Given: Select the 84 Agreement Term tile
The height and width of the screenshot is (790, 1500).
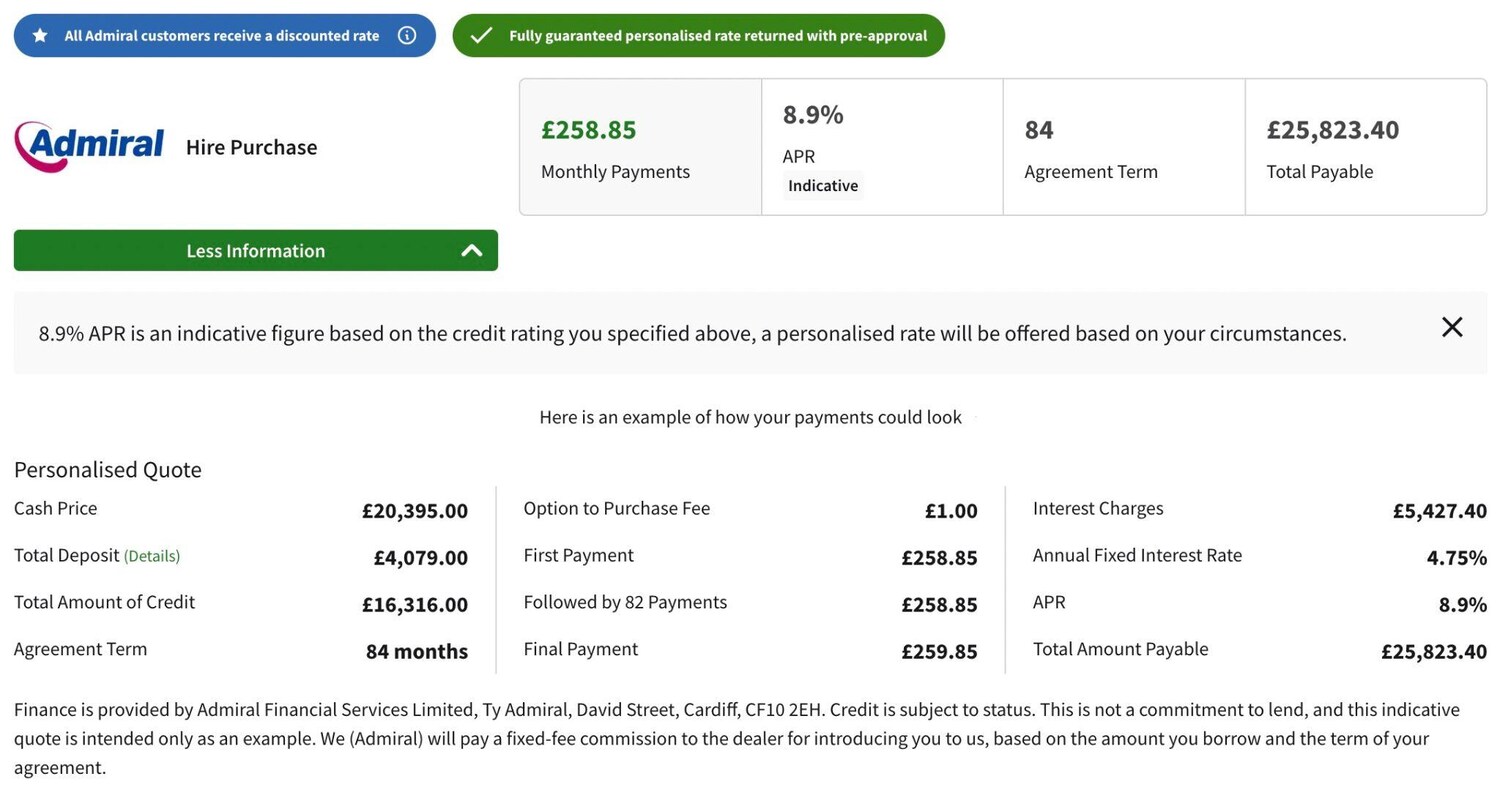Looking at the screenshot, I should click(1123, 147).
